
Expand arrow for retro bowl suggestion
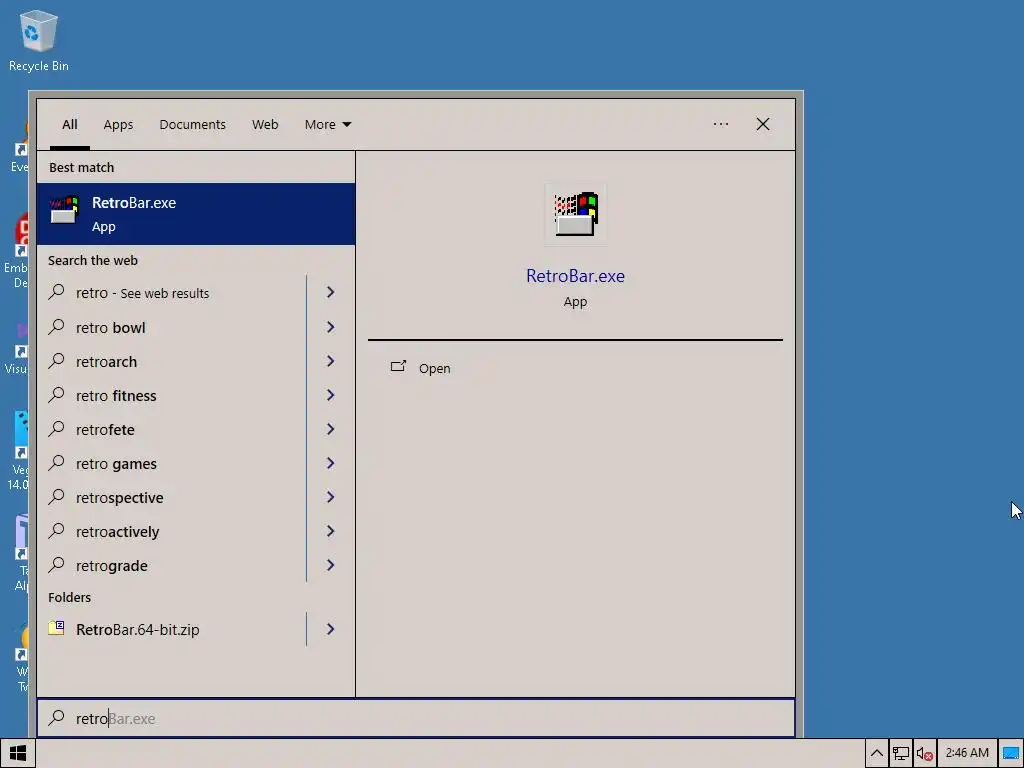330,327
